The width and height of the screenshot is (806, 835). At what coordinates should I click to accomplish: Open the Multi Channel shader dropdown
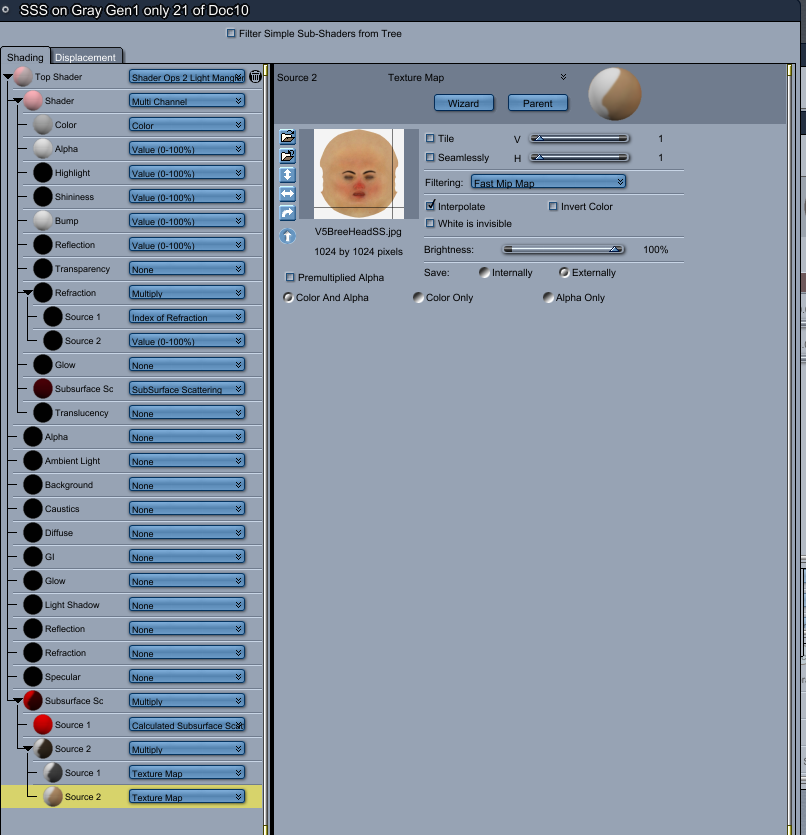coord(187,101)
